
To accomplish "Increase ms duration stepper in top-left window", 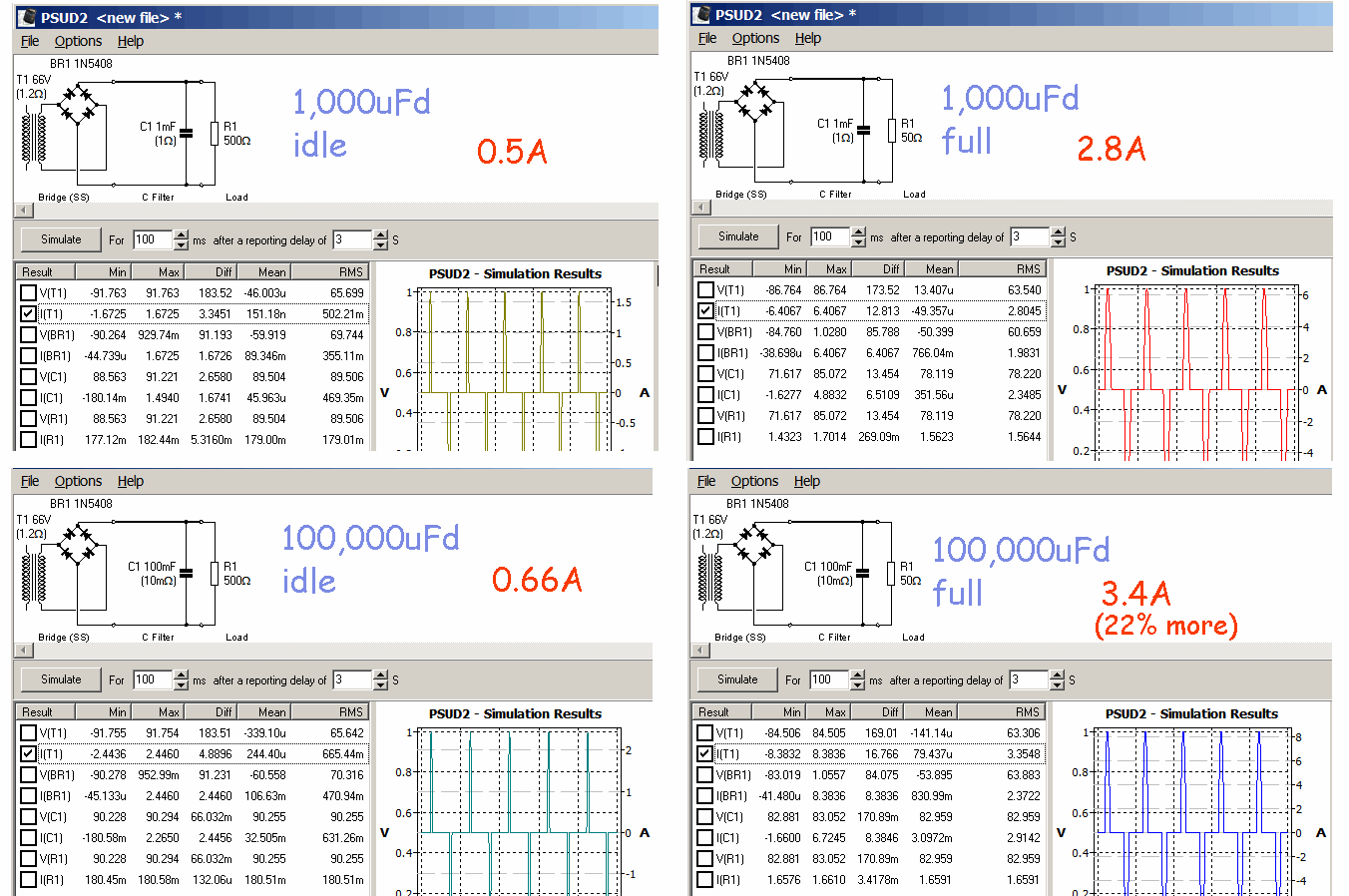I will [181, 234].
